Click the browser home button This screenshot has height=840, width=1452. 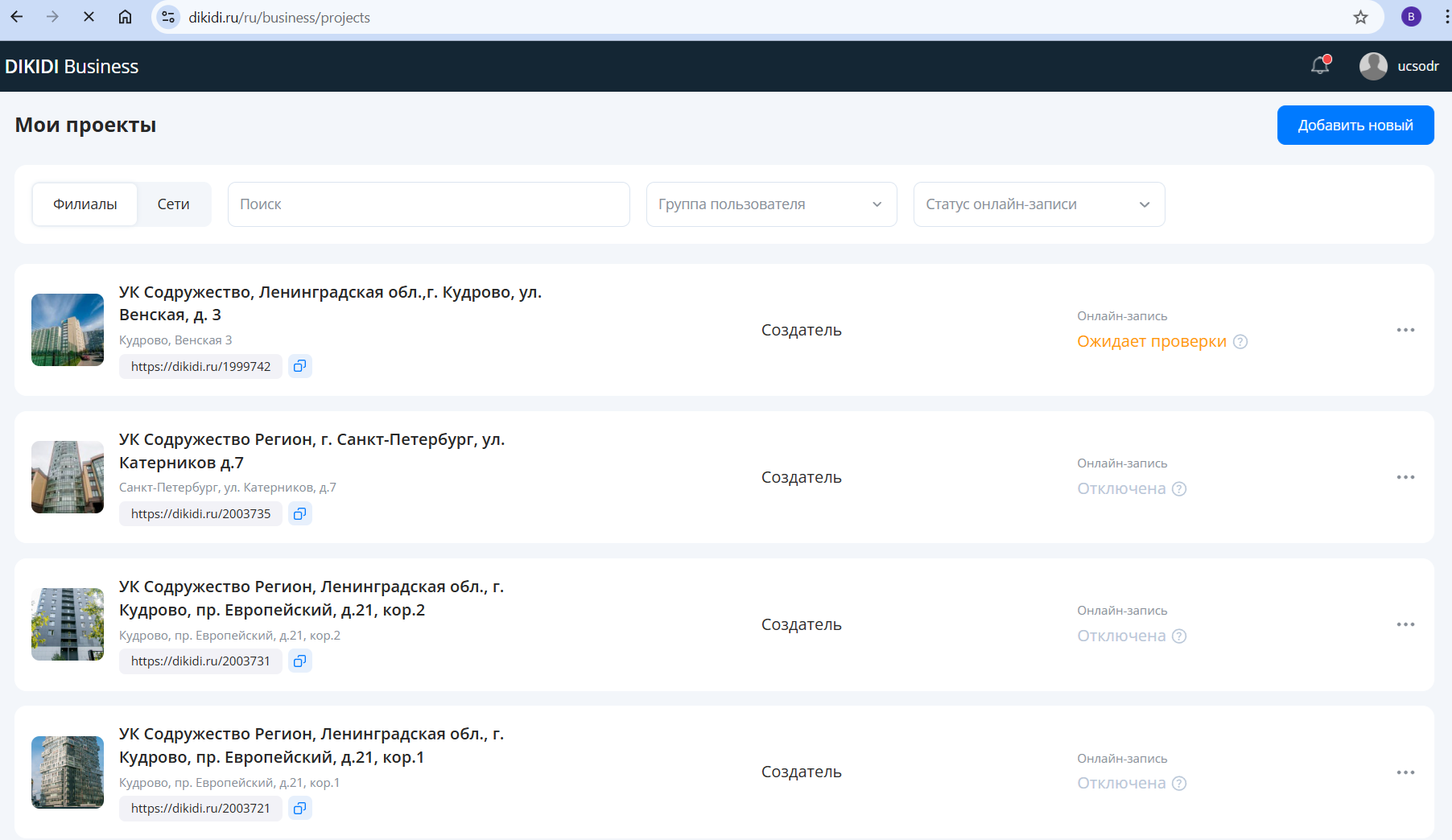(125, 17)
